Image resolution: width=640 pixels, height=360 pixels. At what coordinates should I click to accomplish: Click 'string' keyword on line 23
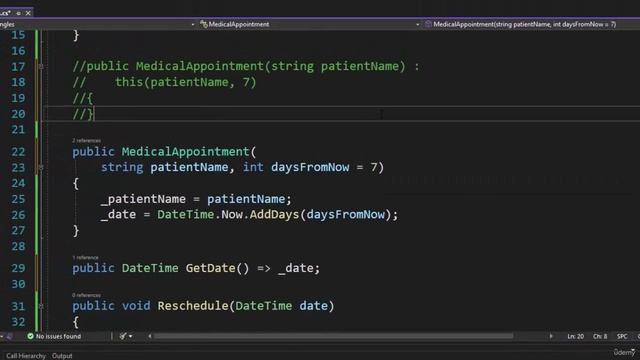tap(122, 167)
